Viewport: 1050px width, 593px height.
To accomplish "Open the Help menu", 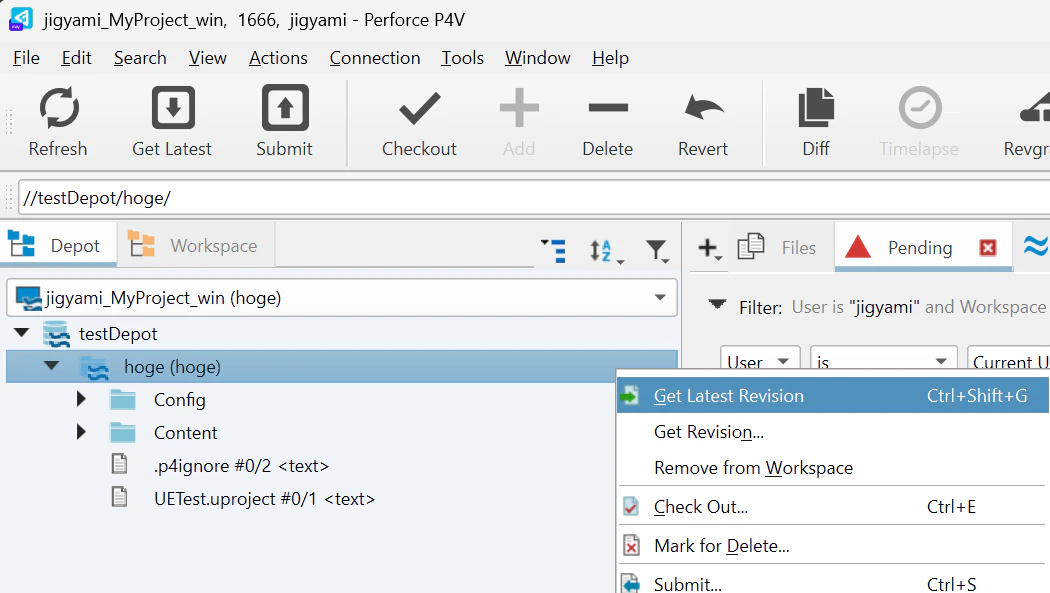I will (610, 58).
